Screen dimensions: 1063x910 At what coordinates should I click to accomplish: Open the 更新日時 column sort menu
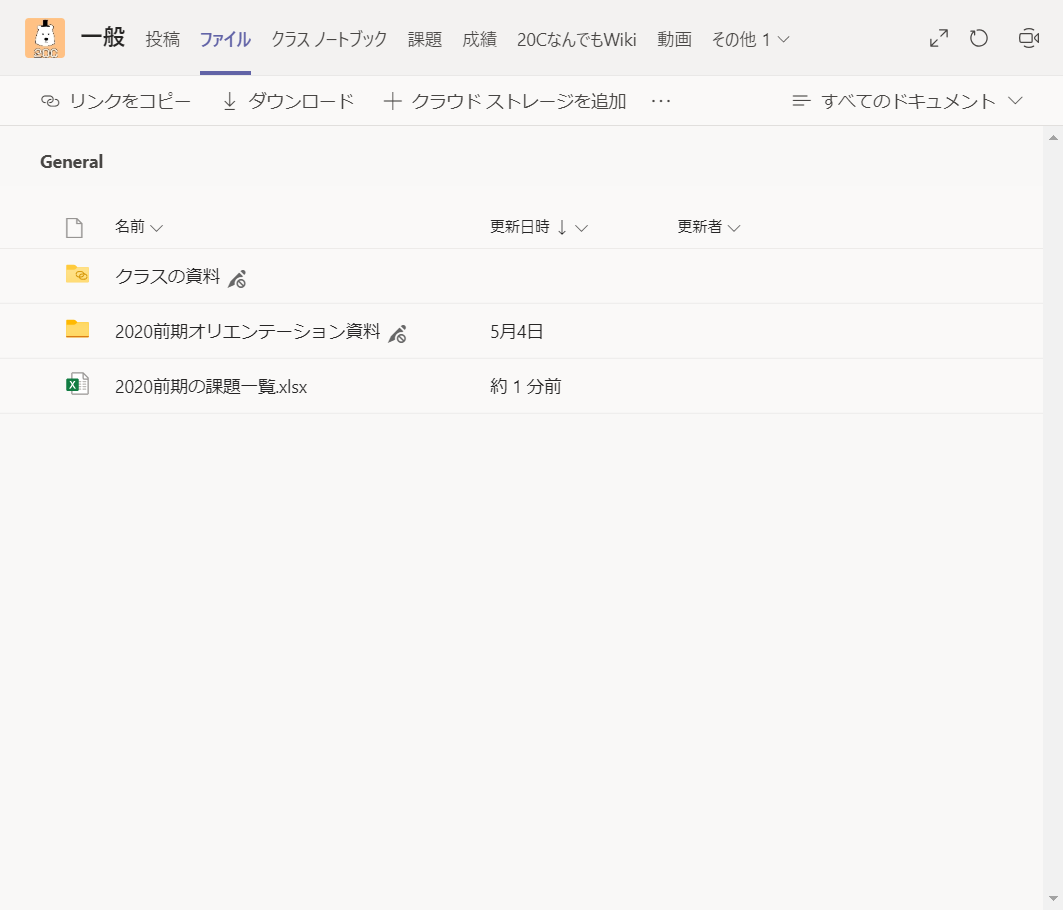[538, 227]
